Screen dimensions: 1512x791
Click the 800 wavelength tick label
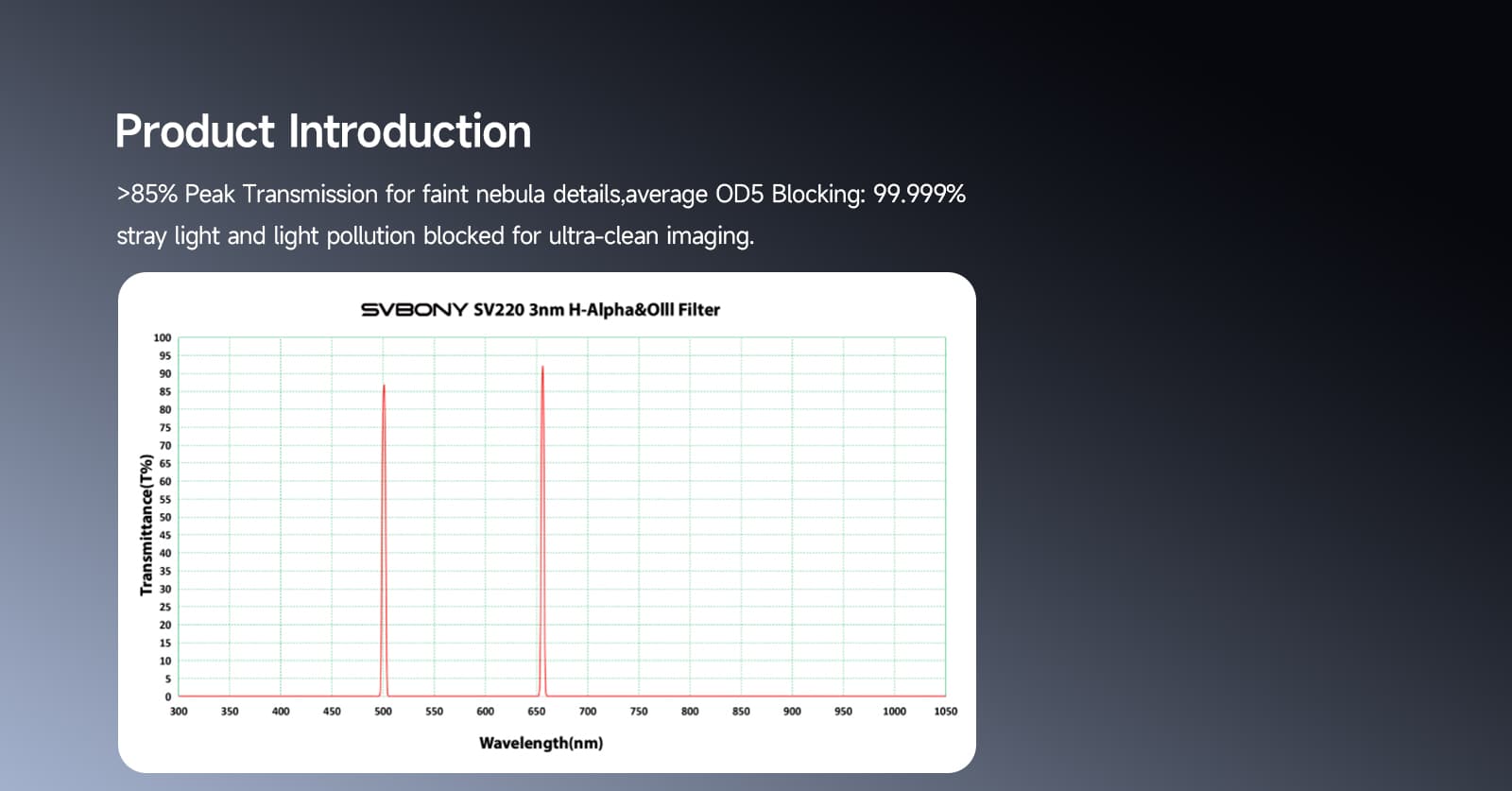click(690, 712)
